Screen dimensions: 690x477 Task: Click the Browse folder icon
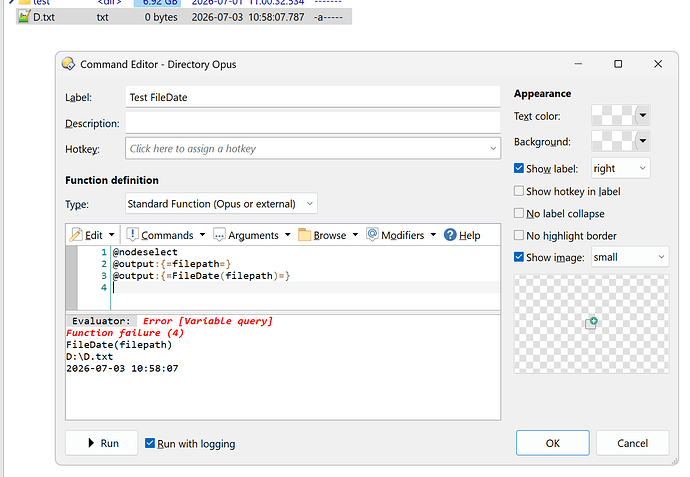coord(305,235)
